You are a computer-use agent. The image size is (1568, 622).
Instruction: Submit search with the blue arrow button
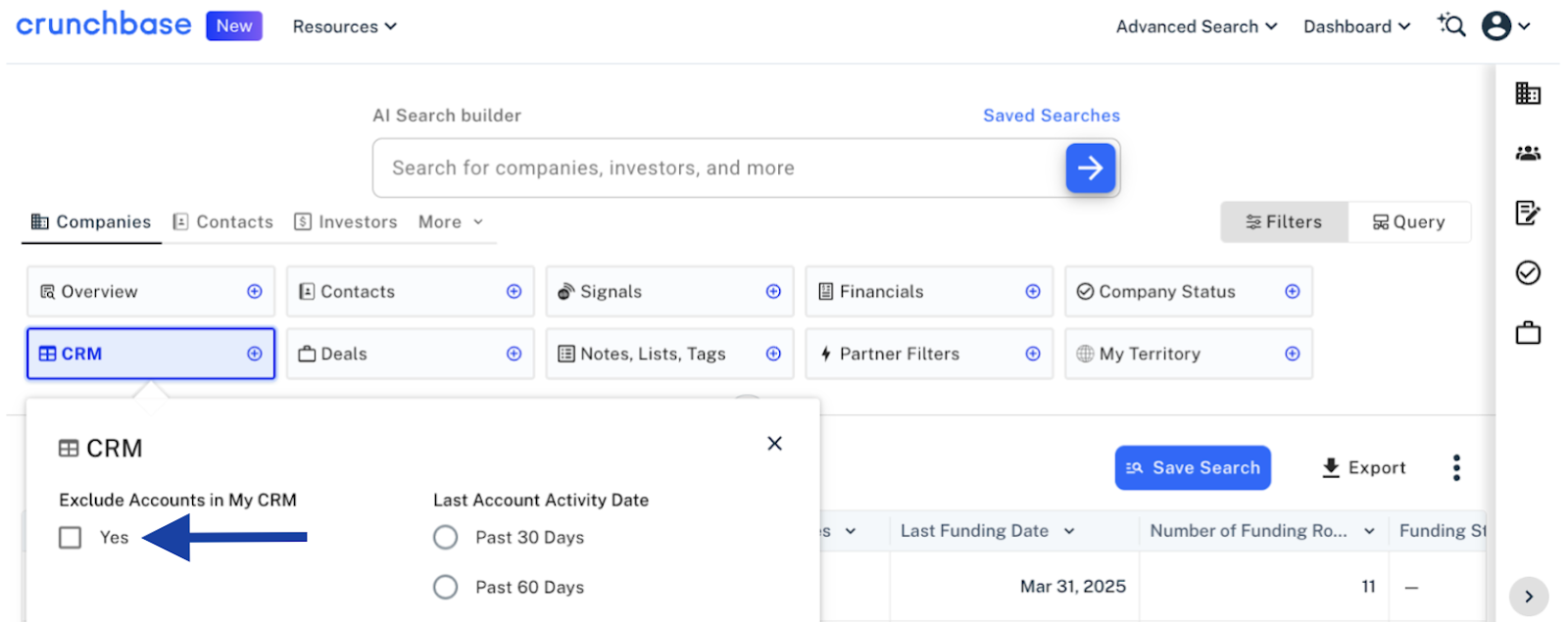click(1091, 168)
